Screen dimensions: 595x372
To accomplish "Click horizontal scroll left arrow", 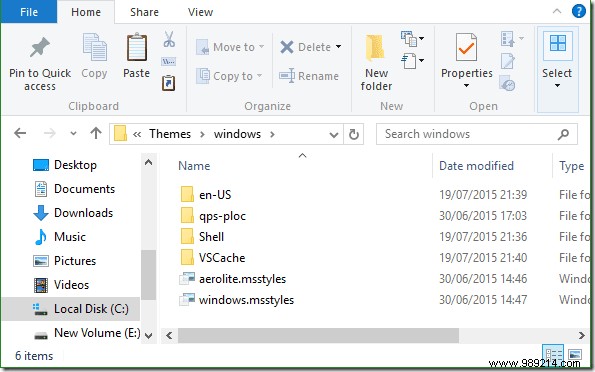I will pos(169,335).
